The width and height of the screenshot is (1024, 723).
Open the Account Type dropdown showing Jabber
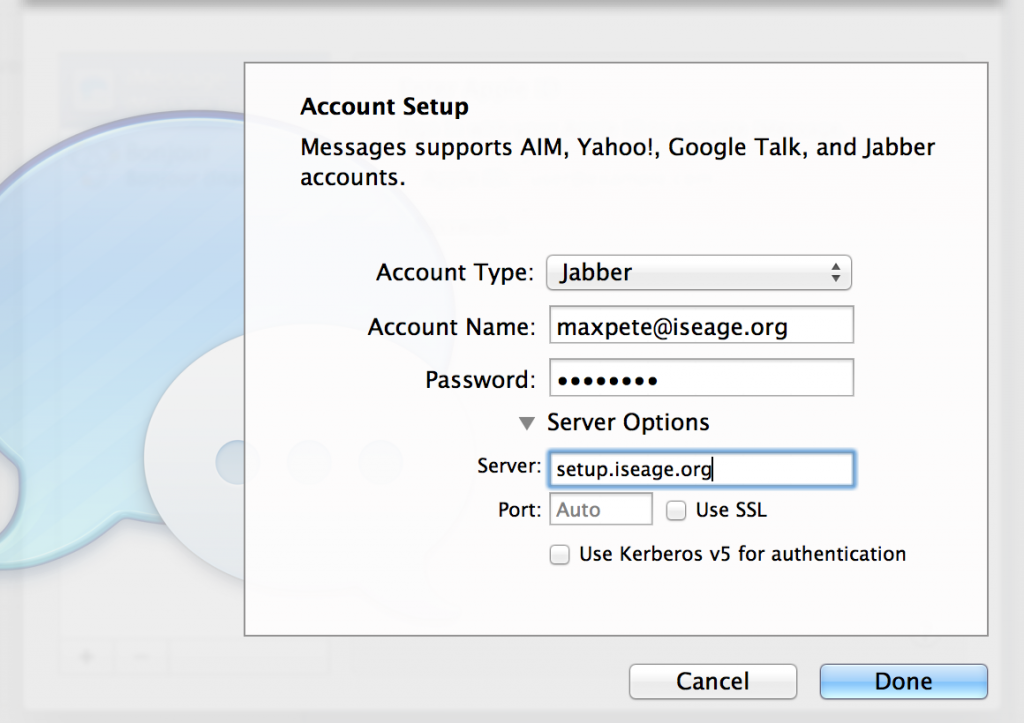(x=699, y=272)
